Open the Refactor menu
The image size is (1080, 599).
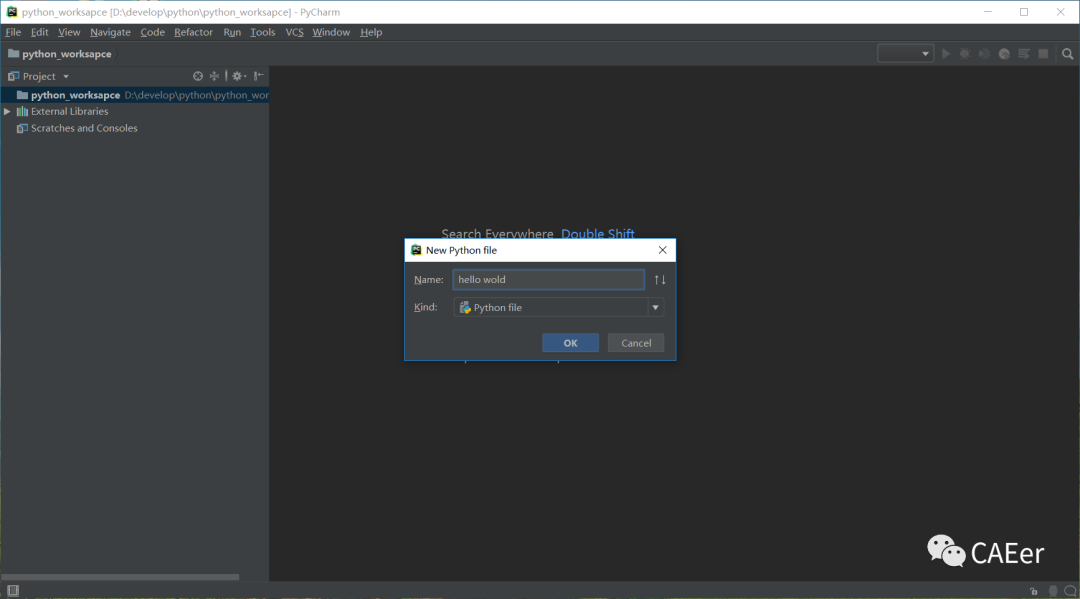coord(194,32)
